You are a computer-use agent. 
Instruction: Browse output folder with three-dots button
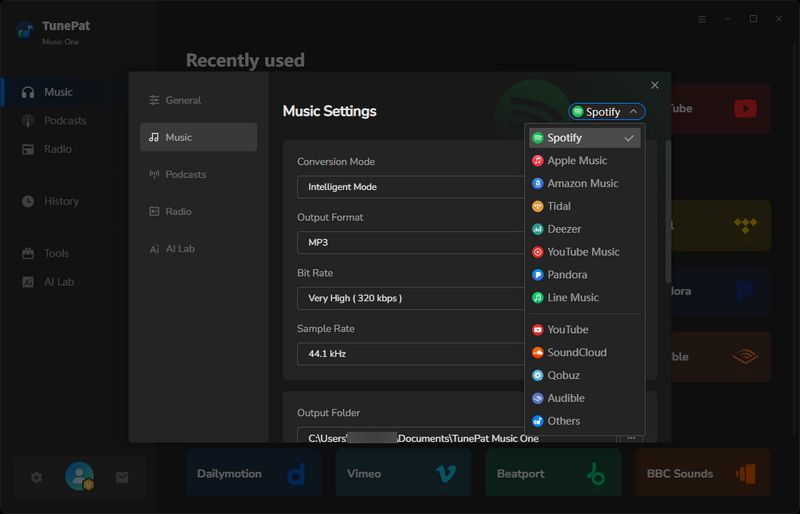tap(631, 438)
